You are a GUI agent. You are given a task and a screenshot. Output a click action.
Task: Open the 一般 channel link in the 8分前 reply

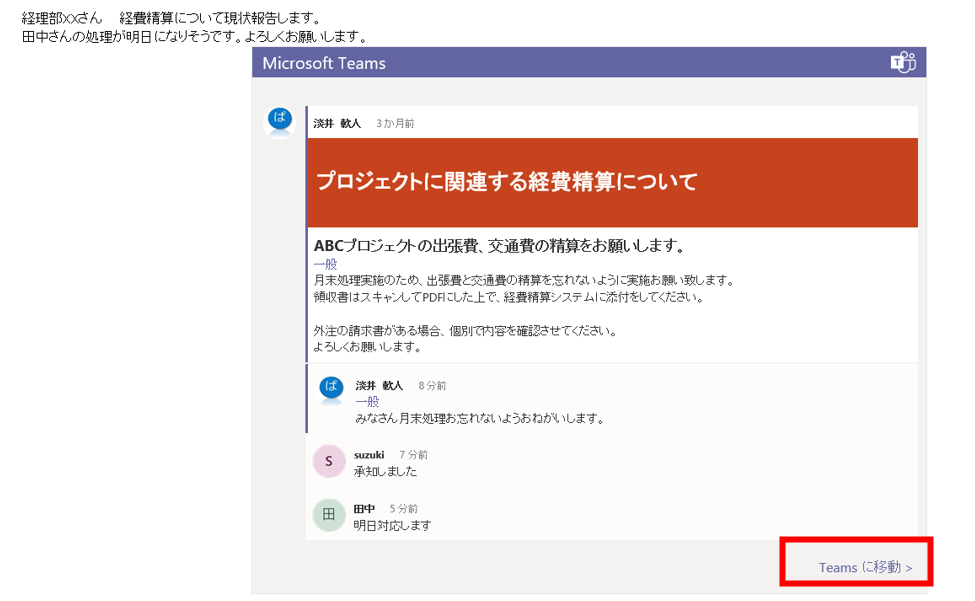367,401
